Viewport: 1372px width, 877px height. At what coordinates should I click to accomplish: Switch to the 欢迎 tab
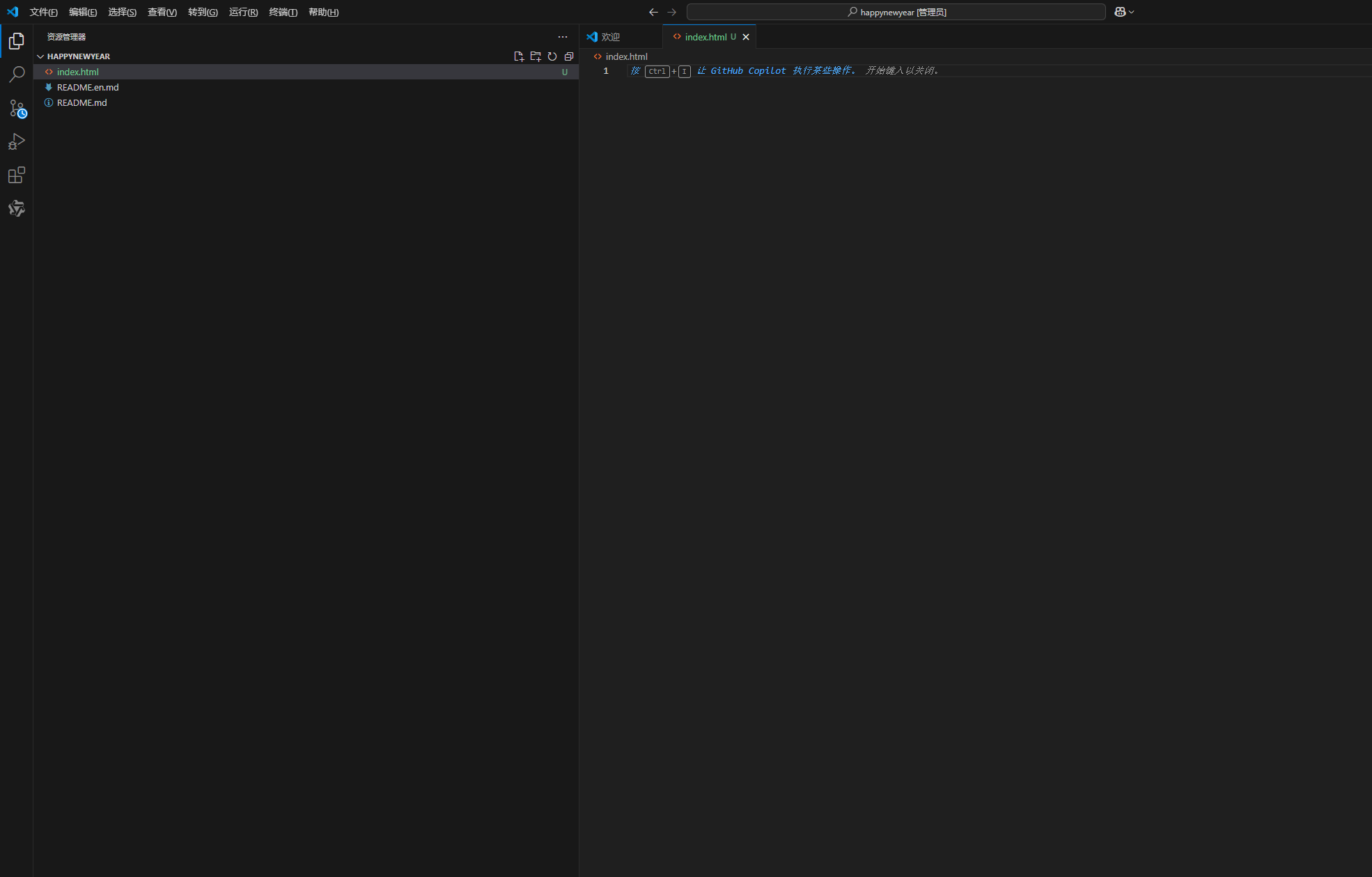coord(611,37)
